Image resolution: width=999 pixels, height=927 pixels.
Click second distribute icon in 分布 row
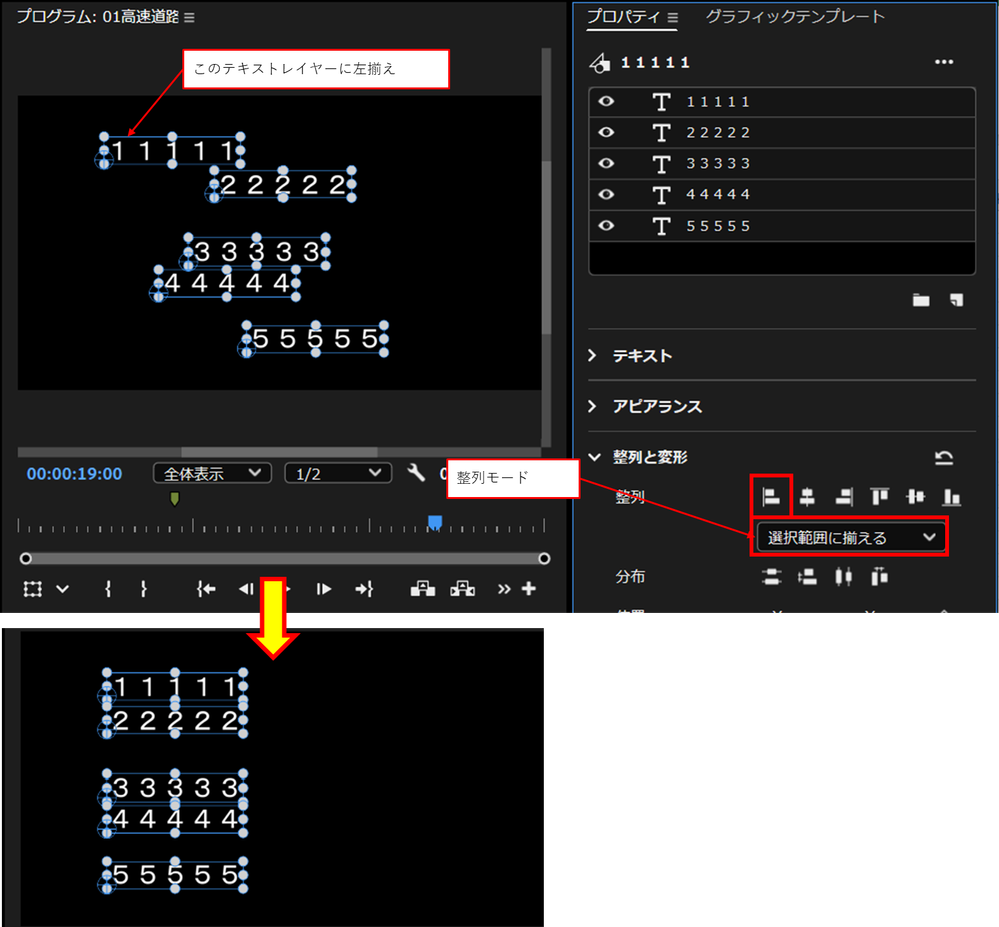[807, 577]
